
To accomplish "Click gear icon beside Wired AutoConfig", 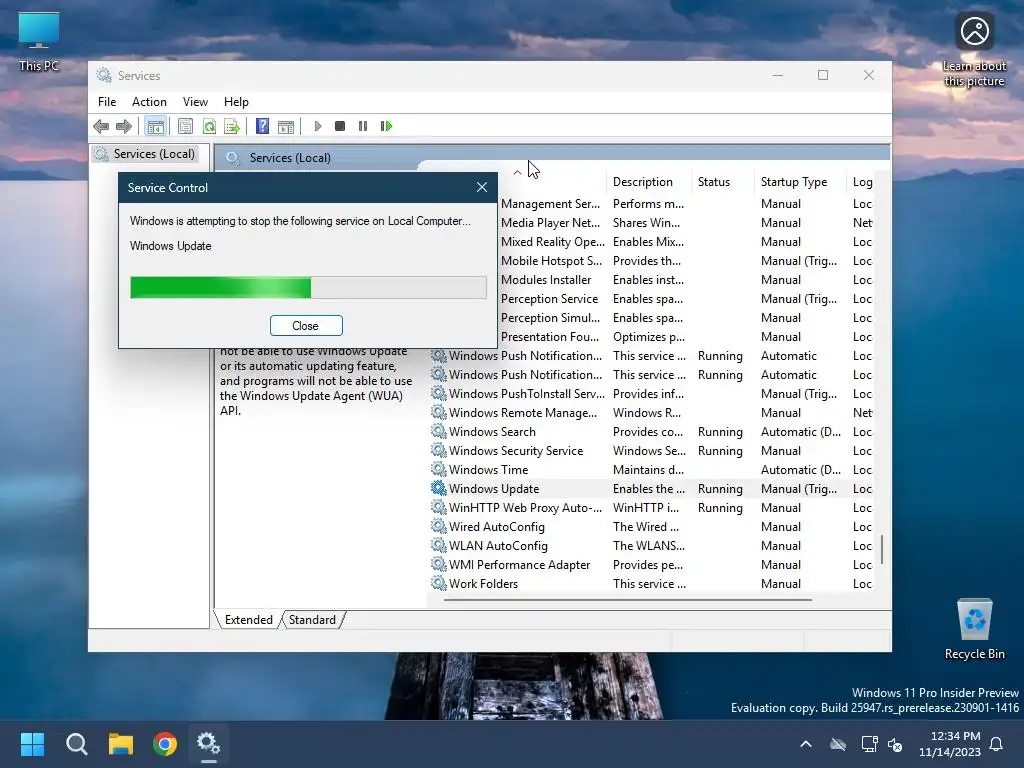I will coord(439,526).
